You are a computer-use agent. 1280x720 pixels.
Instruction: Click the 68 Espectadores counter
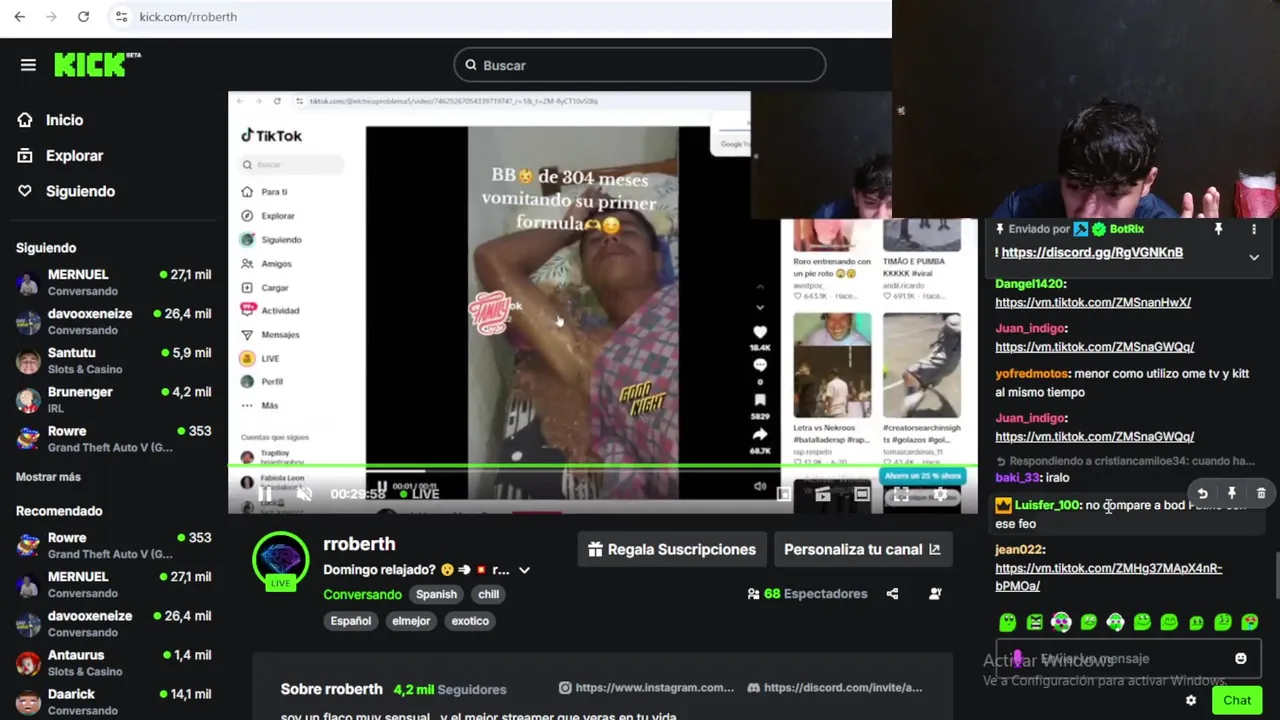coord(807,594)
